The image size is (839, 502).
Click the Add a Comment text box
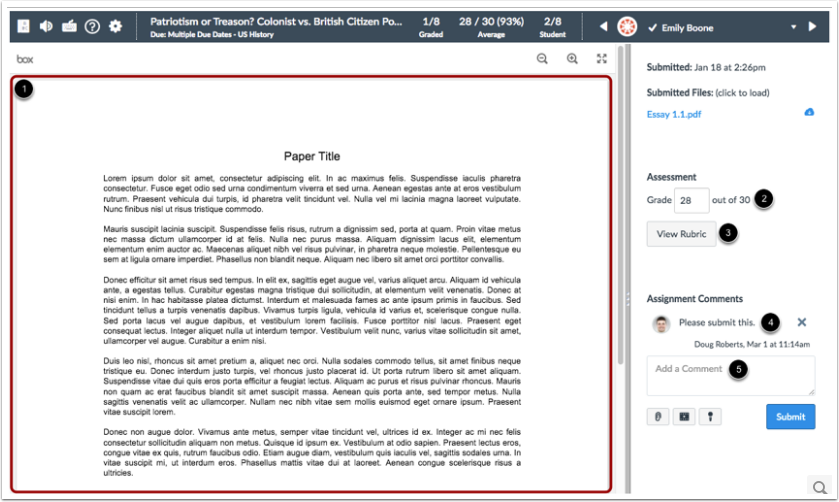730,376
